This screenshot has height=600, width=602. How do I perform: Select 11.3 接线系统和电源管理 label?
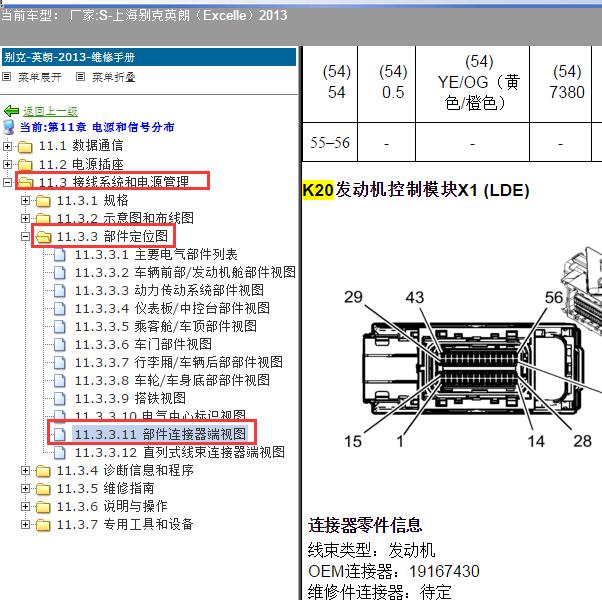[114, 182]
